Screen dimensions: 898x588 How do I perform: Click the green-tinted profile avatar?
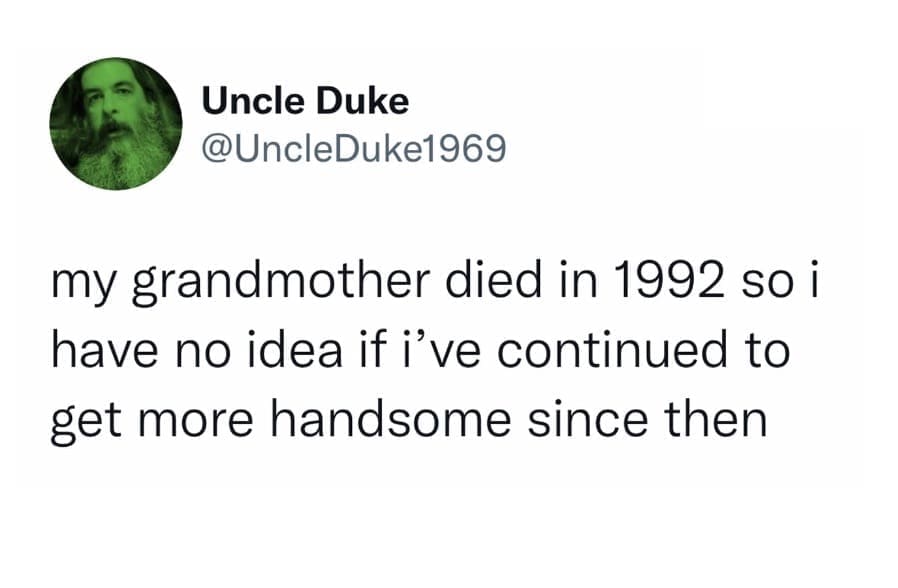(x=115, y=124)
